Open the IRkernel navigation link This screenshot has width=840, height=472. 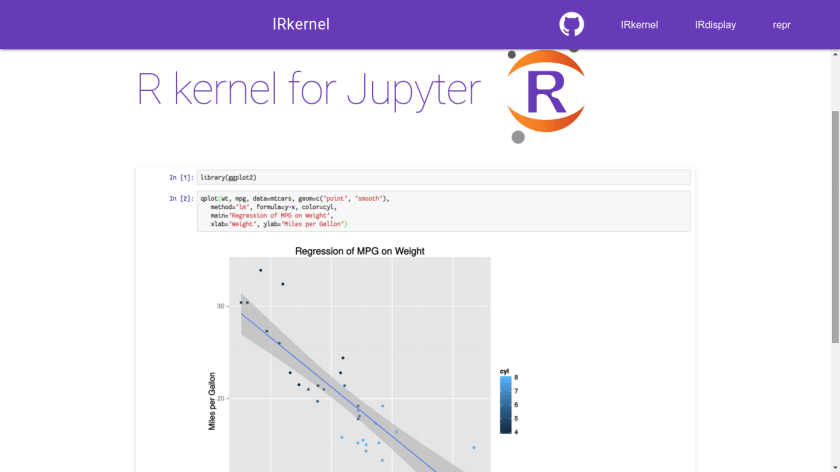click(x=639, y=25)
